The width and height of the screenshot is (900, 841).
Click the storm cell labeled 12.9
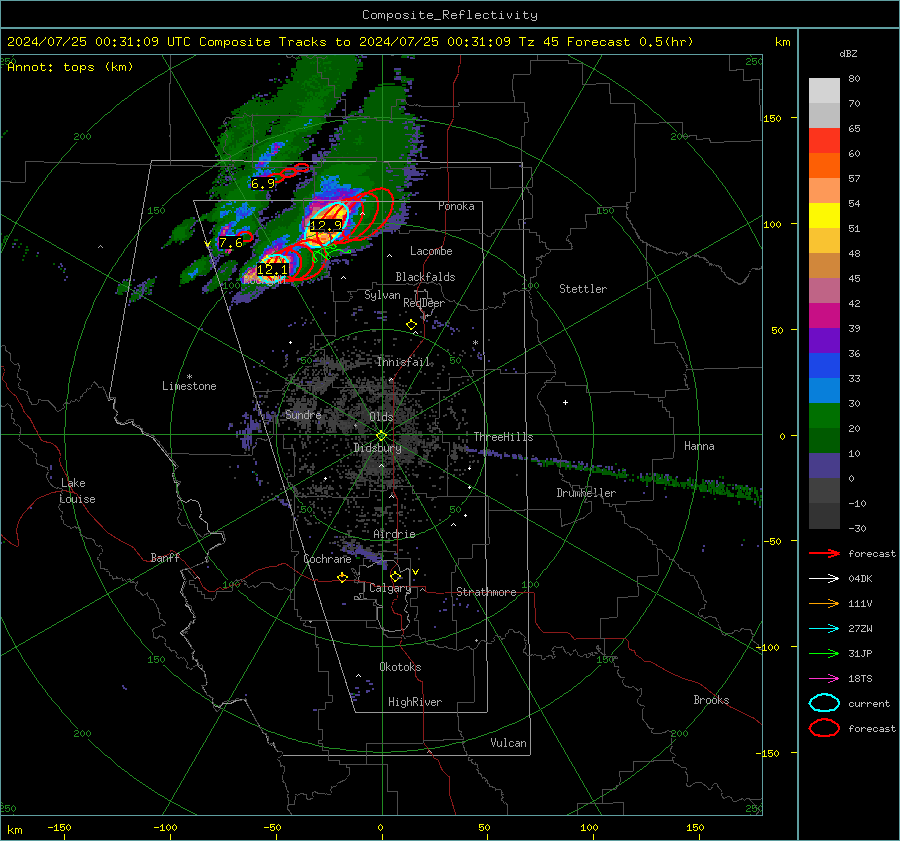click(326, 225)
